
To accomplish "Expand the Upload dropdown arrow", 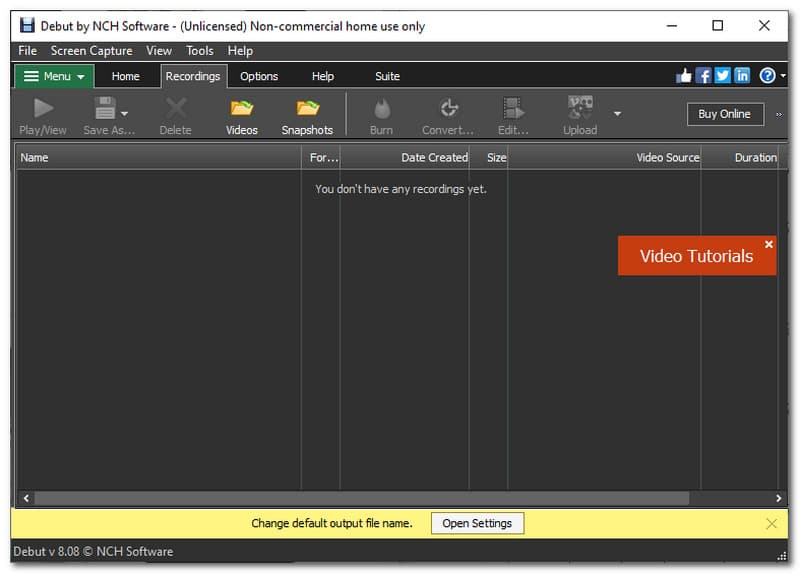I will [x=617, y=113].
